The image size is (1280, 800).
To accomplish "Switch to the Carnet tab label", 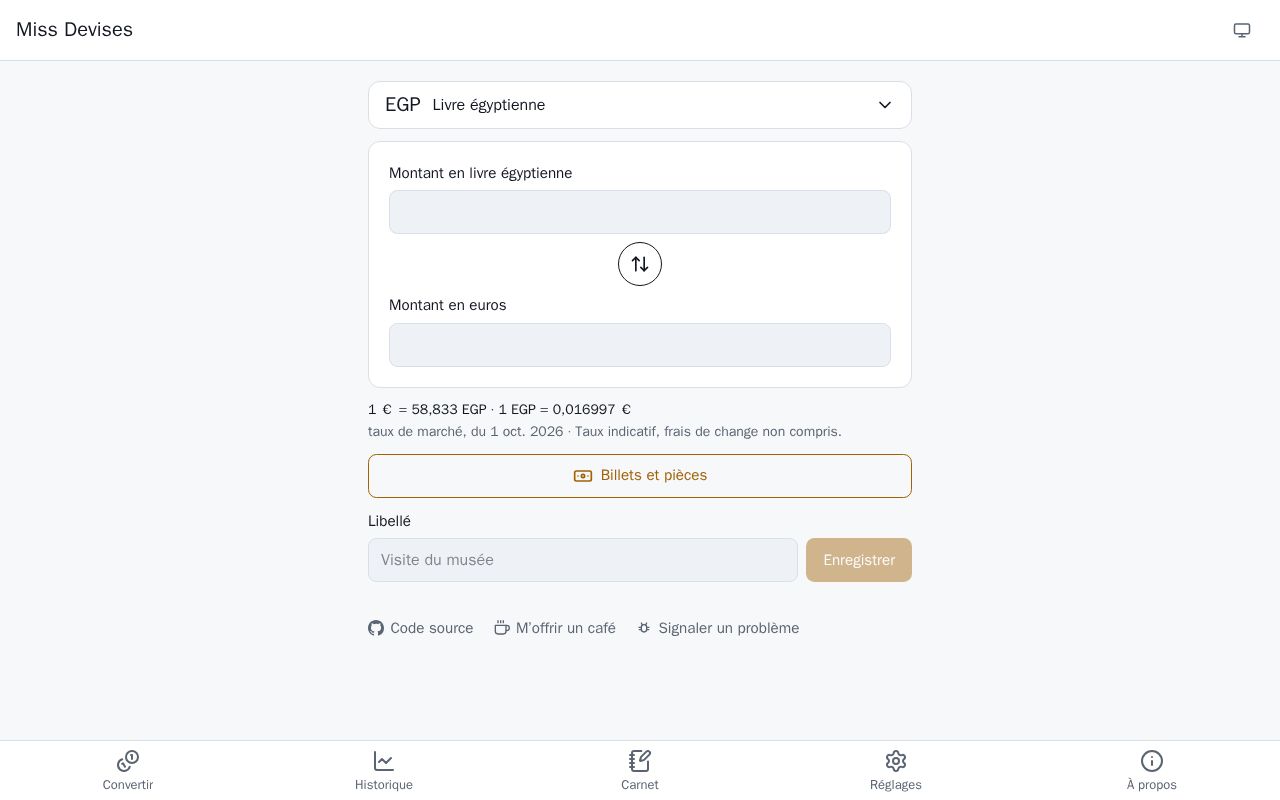I will point(640,785).
